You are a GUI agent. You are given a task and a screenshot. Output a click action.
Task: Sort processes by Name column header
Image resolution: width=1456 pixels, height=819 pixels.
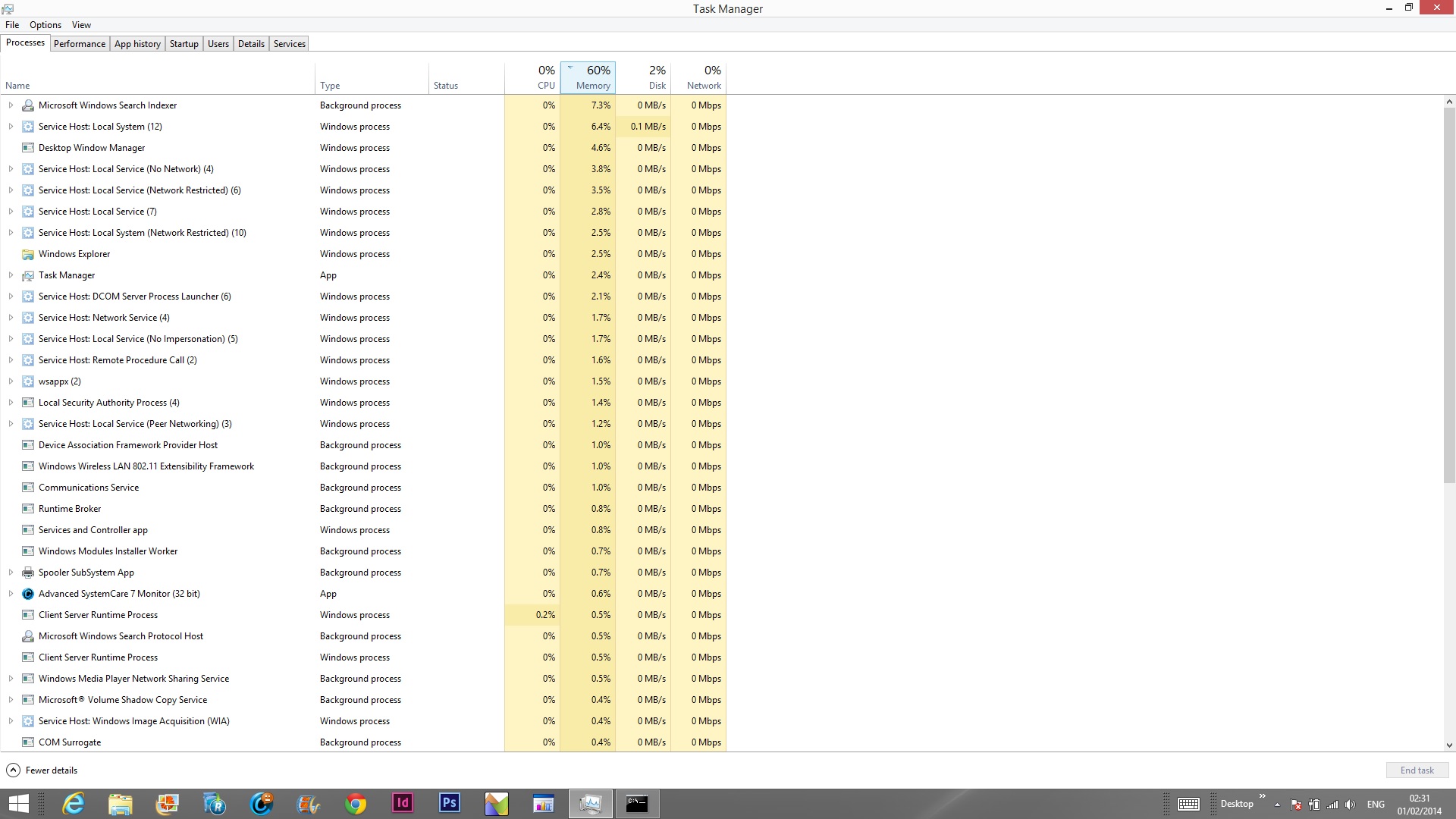pyautogui.click(x=158, y=77)
